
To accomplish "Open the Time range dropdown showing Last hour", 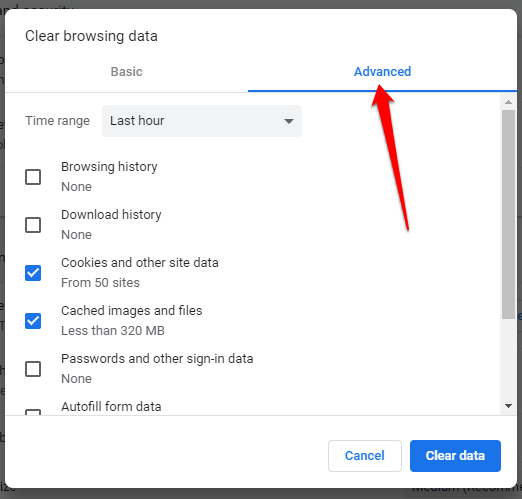I will [x=202, y=121].
